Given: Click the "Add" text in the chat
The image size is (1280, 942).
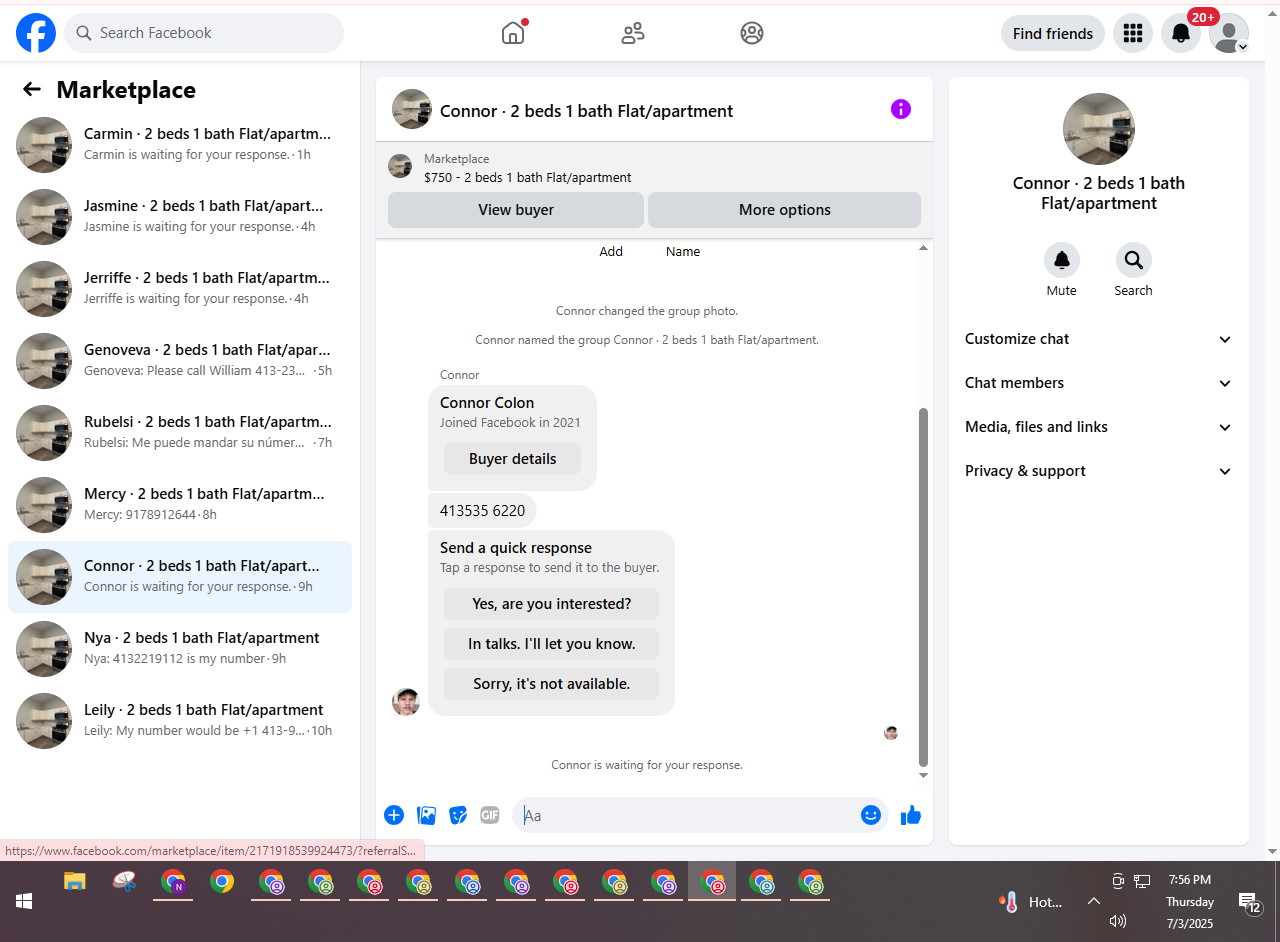Looking at the screenshot, I should [x=611, y=252].
